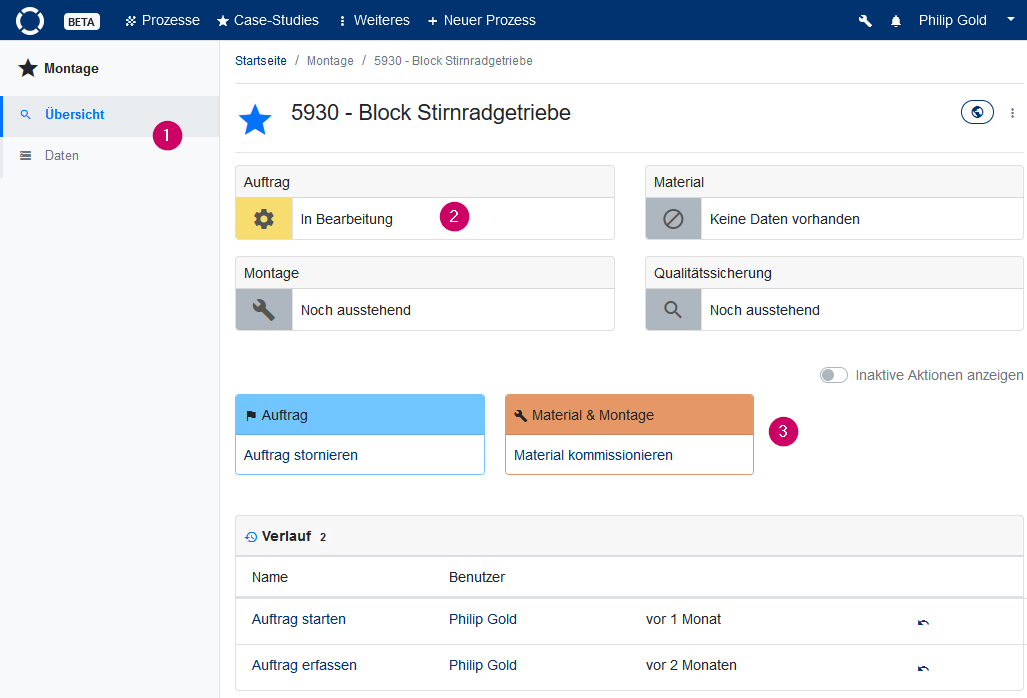Select Daten in the sidebar

[110, 156]
